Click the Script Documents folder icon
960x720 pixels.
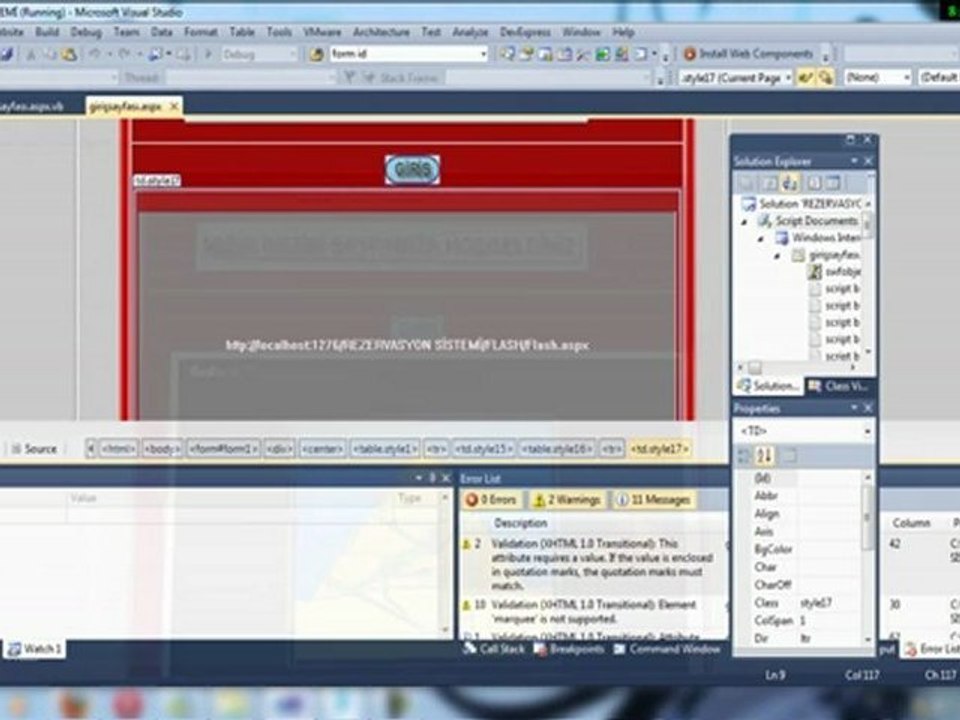[765, 220]
